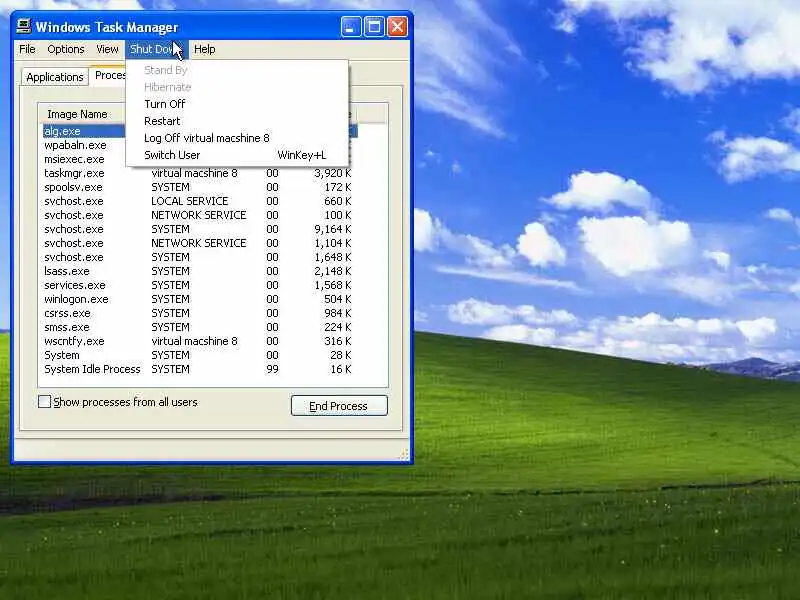Click the 3,920 K memory value

point(333,173)
